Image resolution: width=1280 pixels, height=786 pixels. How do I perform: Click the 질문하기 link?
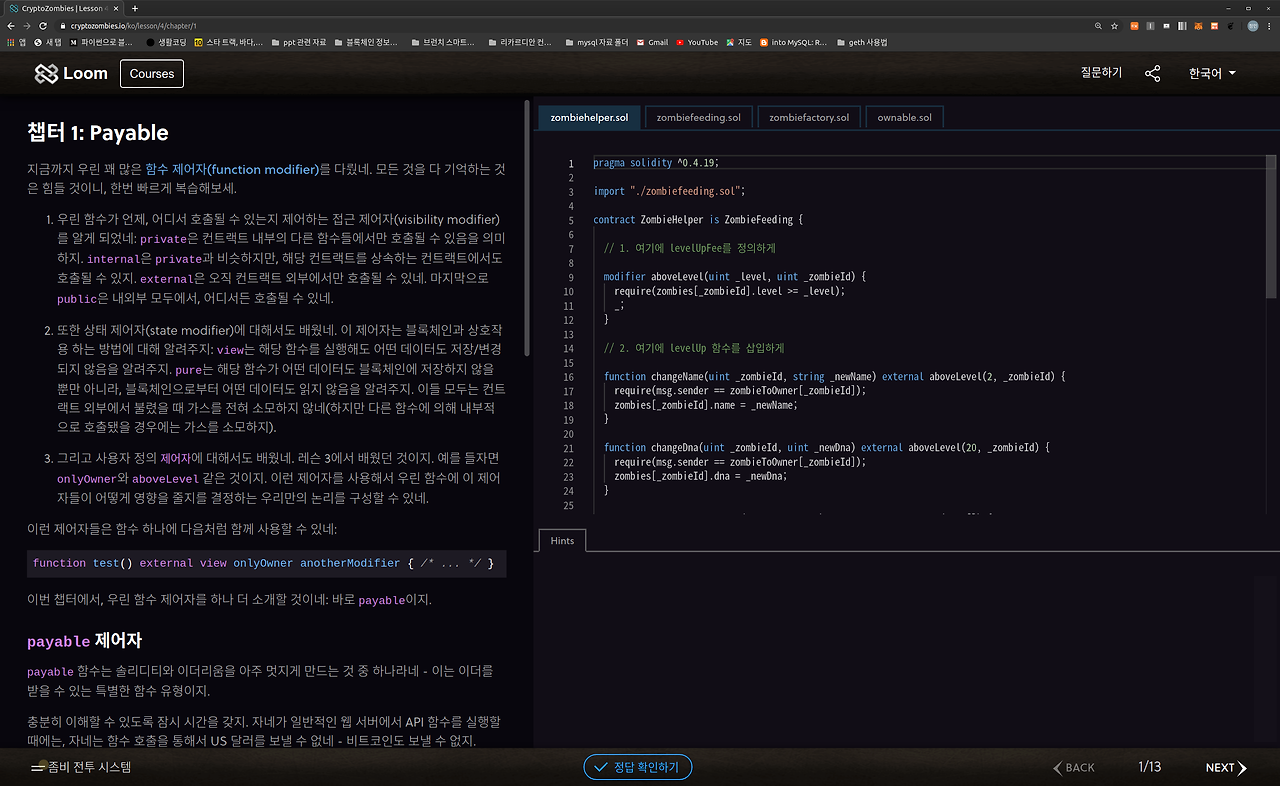1101,73
